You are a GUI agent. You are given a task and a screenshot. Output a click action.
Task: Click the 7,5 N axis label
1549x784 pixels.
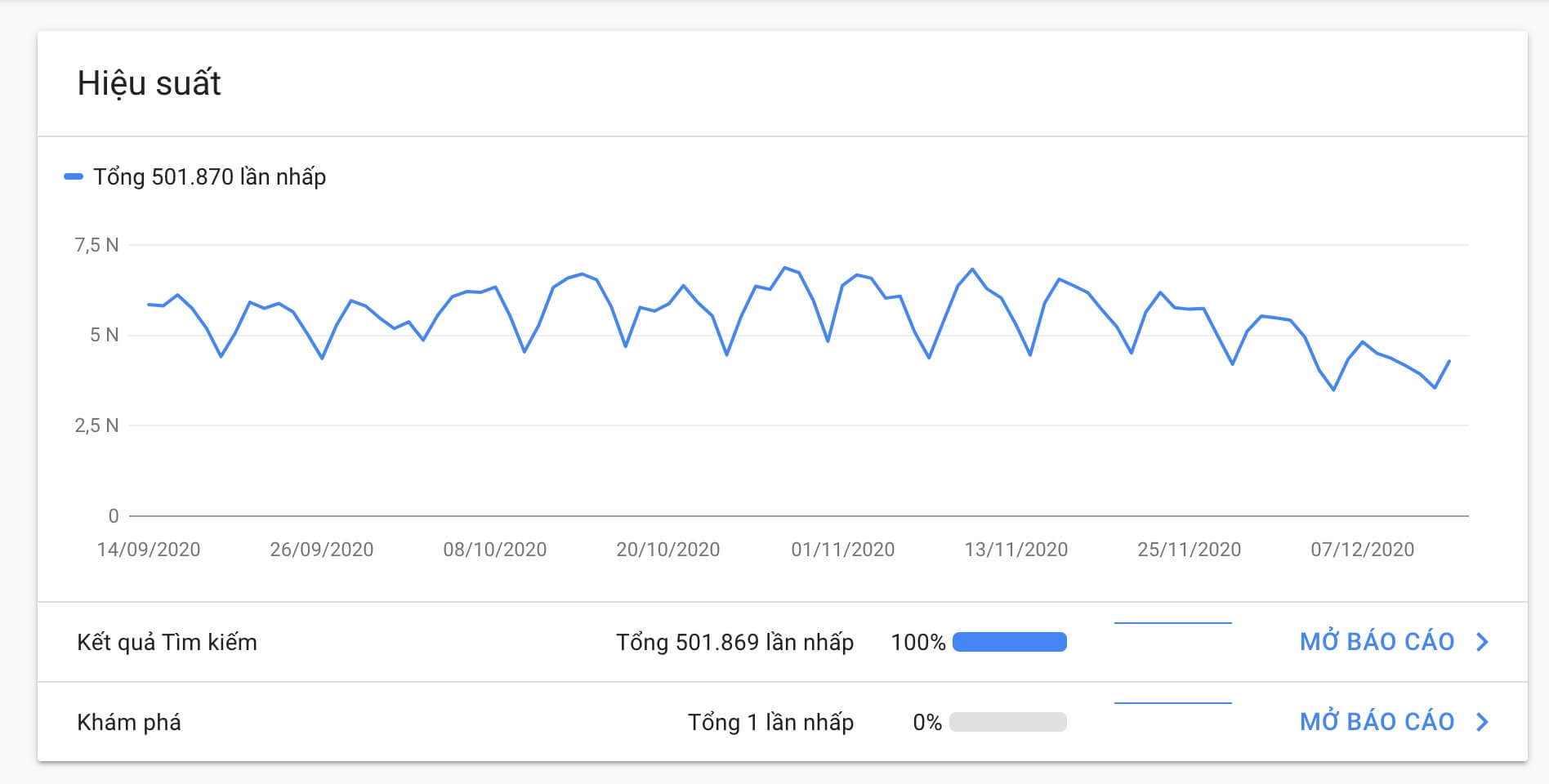tap(96, 245)
